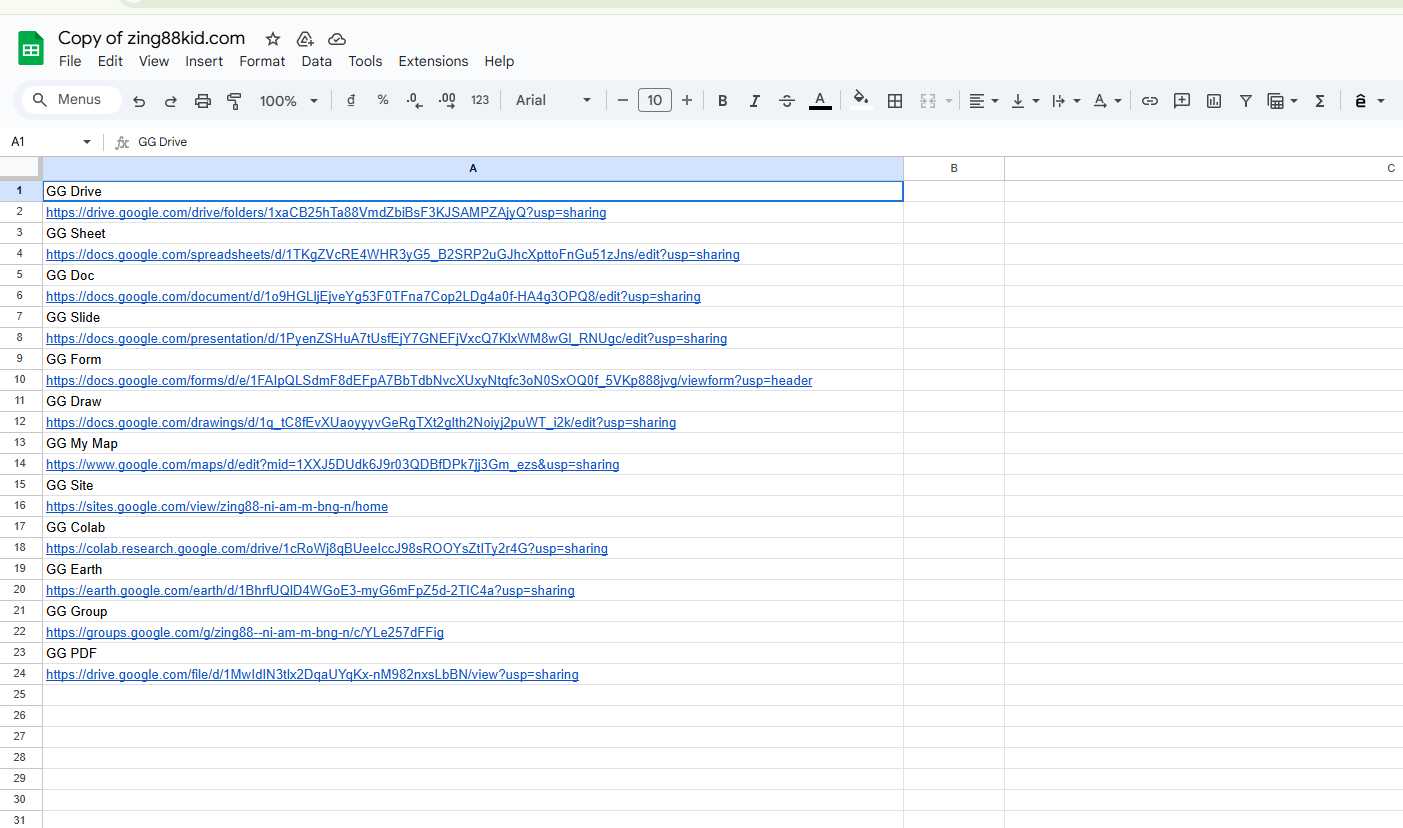This screenshot has height=828, width=1403.
Task: Search the Menus box
Action: click(70, 100)
